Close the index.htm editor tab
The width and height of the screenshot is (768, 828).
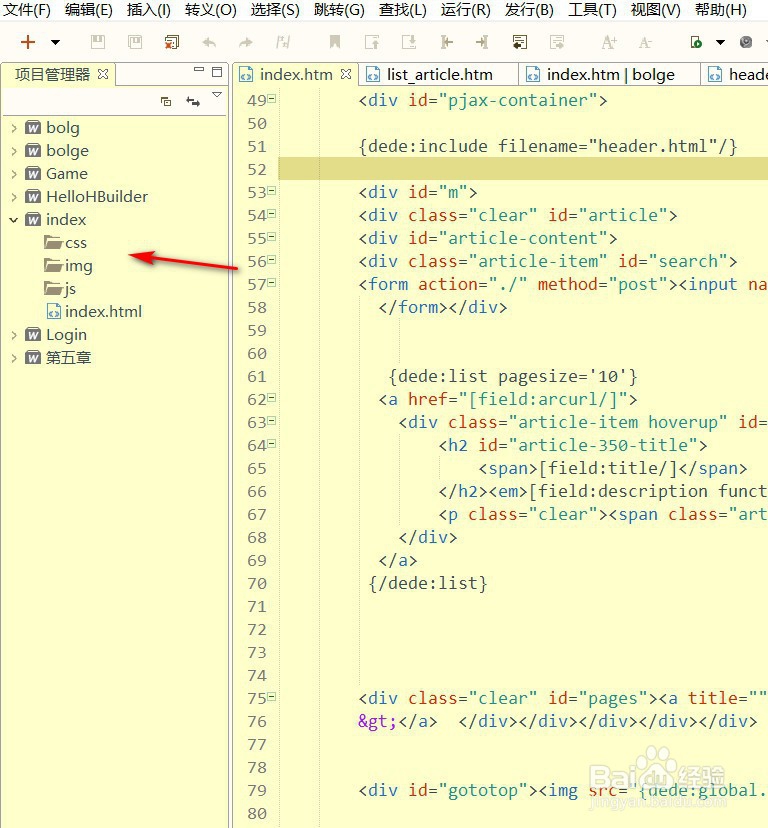point(346,74)
